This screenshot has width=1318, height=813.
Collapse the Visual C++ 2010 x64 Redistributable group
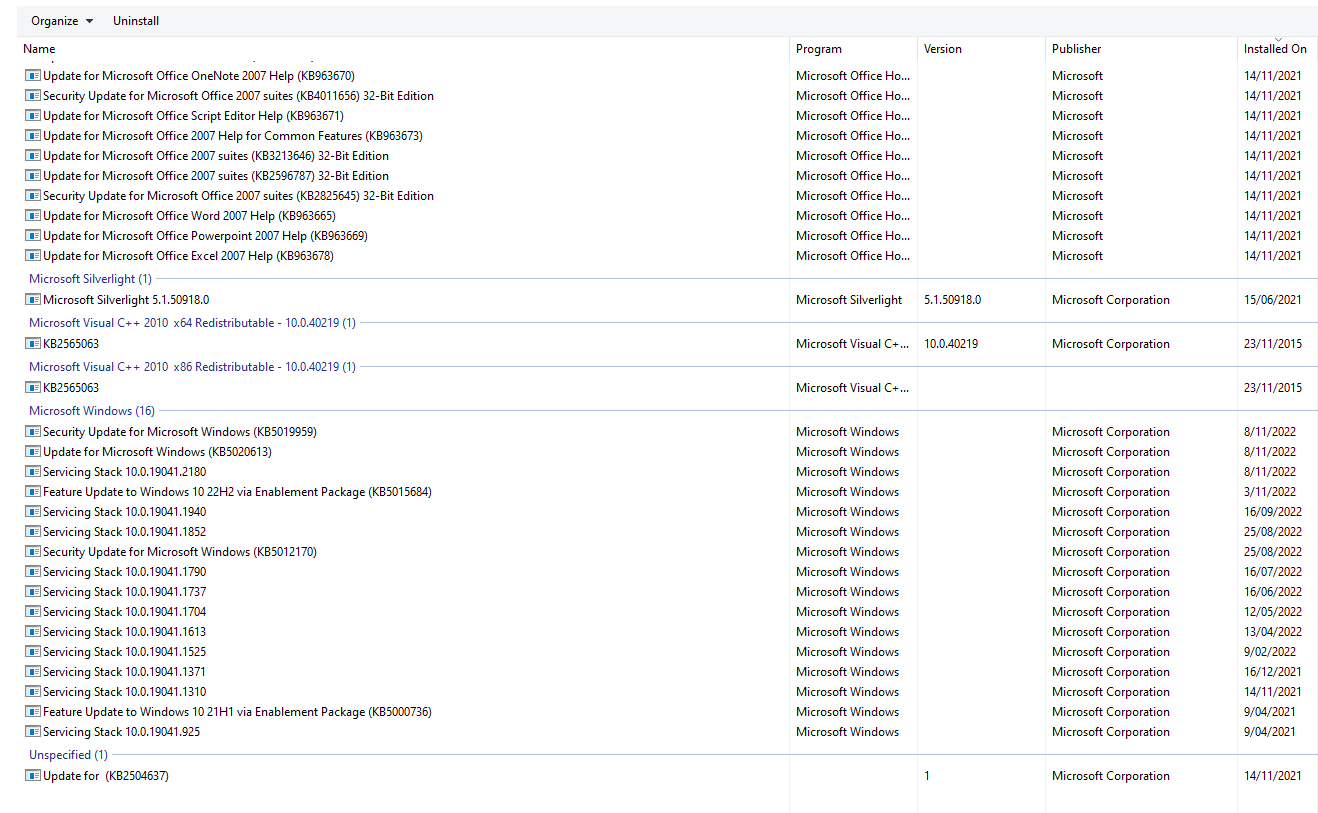(192, 323)
